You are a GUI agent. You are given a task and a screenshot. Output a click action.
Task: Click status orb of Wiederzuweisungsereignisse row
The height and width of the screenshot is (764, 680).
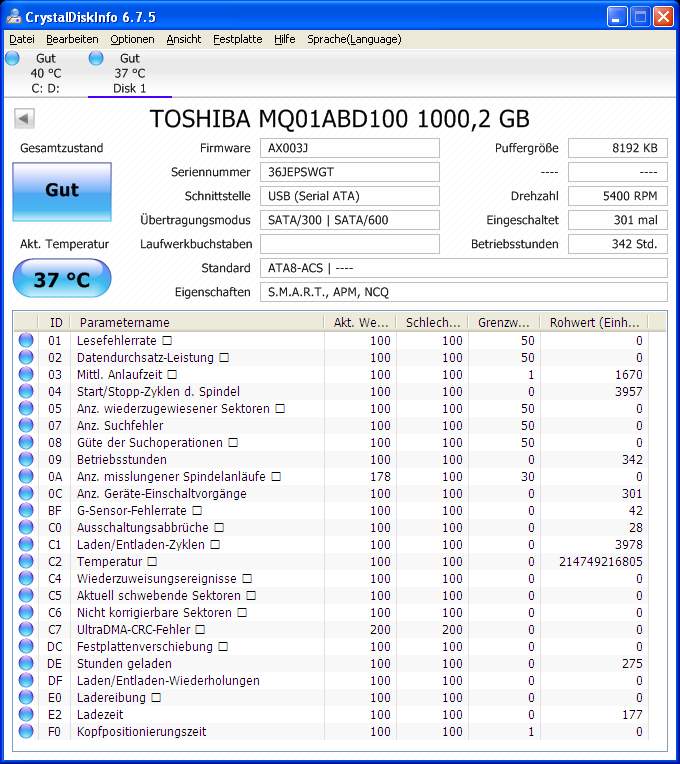pos(26,578)
